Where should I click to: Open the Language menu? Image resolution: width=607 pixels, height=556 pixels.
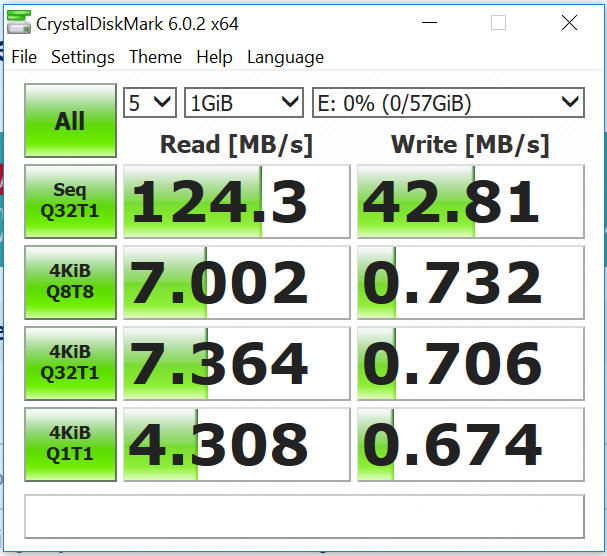(285, 57)
